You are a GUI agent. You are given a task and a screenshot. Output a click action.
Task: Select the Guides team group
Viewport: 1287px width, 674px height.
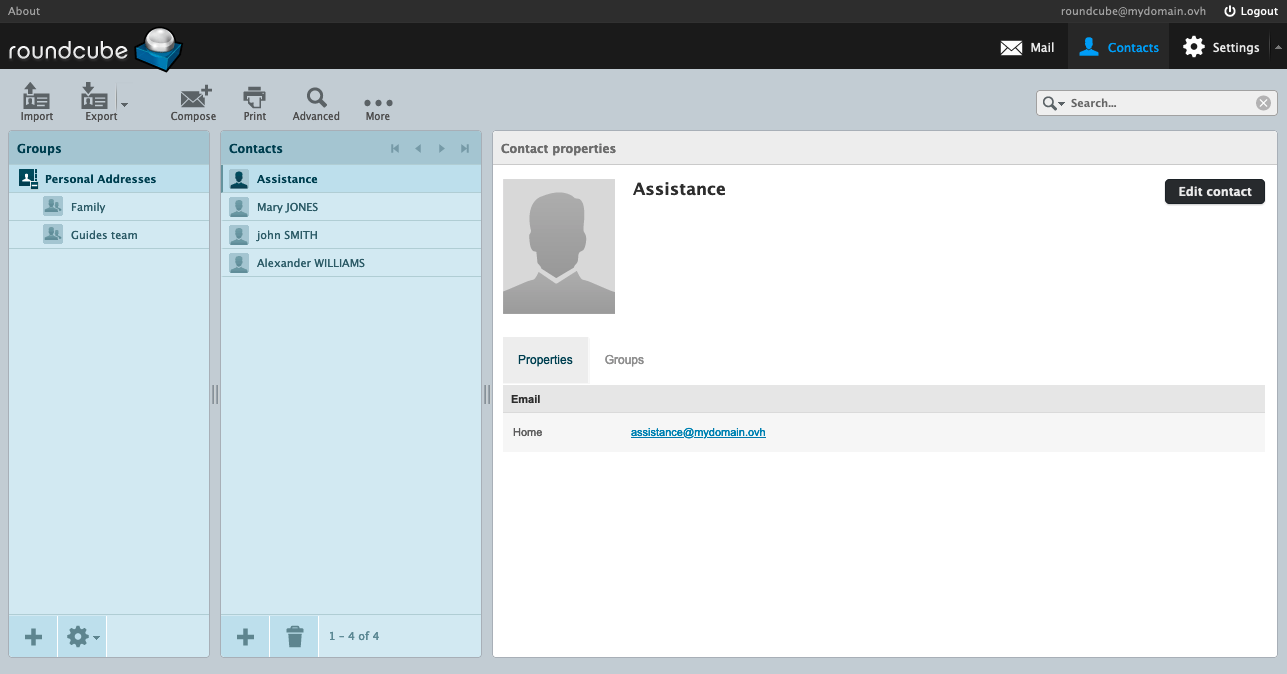[104, 235]
